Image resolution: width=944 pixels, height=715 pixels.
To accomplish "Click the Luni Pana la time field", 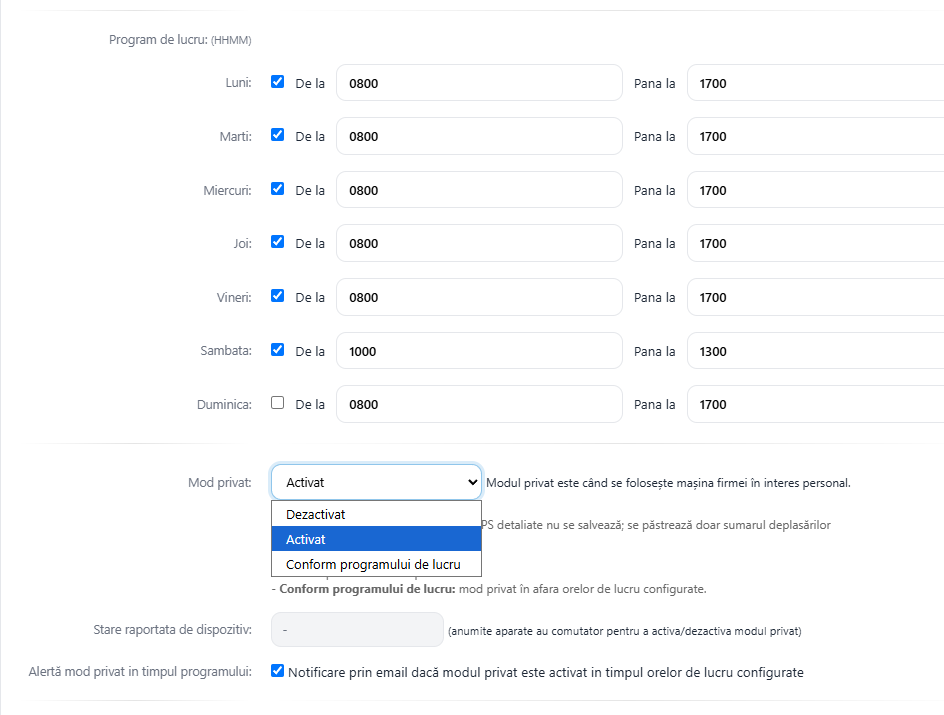I will click(x=816, y=83).
